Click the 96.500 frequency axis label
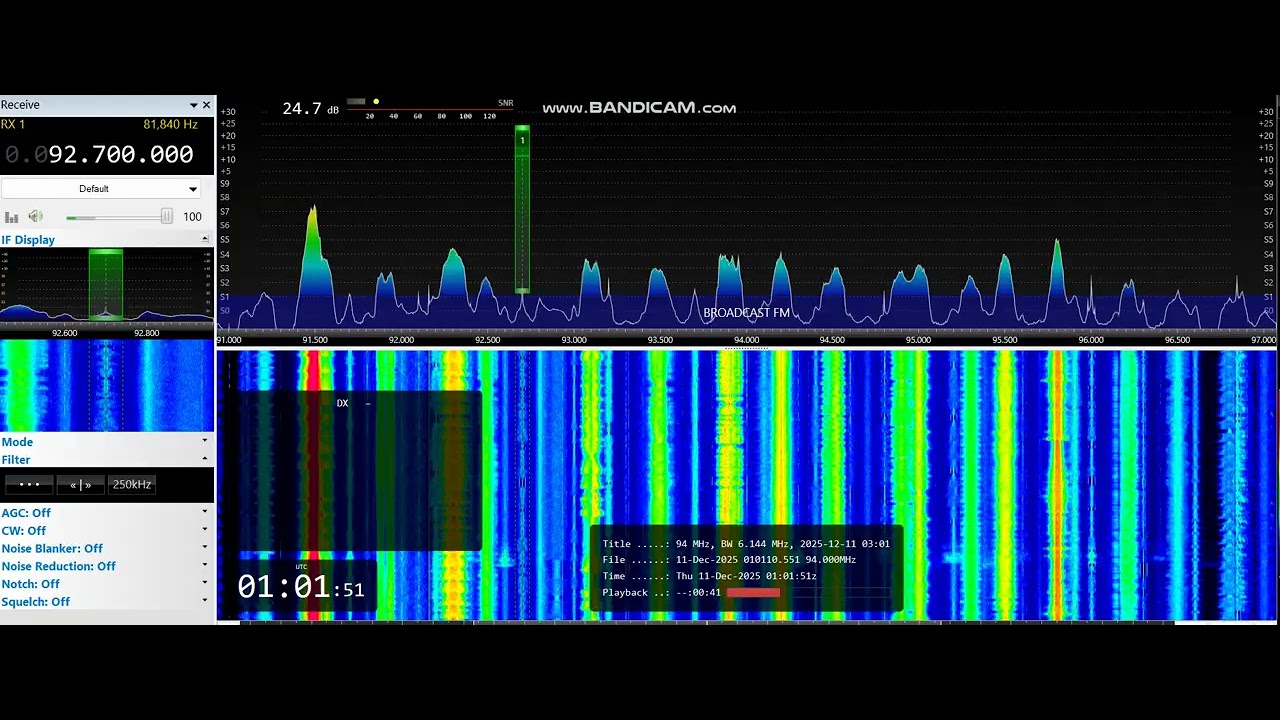1280x720 pixels. point(1177,340)
